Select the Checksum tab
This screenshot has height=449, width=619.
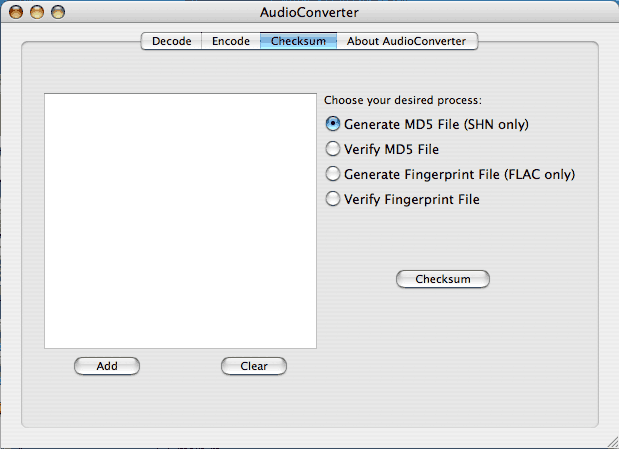297,41
